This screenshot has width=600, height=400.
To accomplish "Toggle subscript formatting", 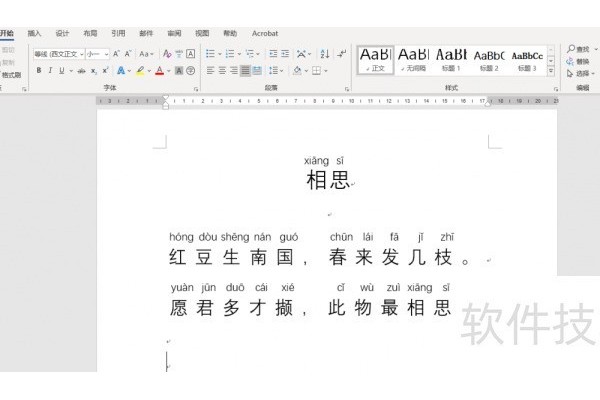I will [x=94, y=71].
